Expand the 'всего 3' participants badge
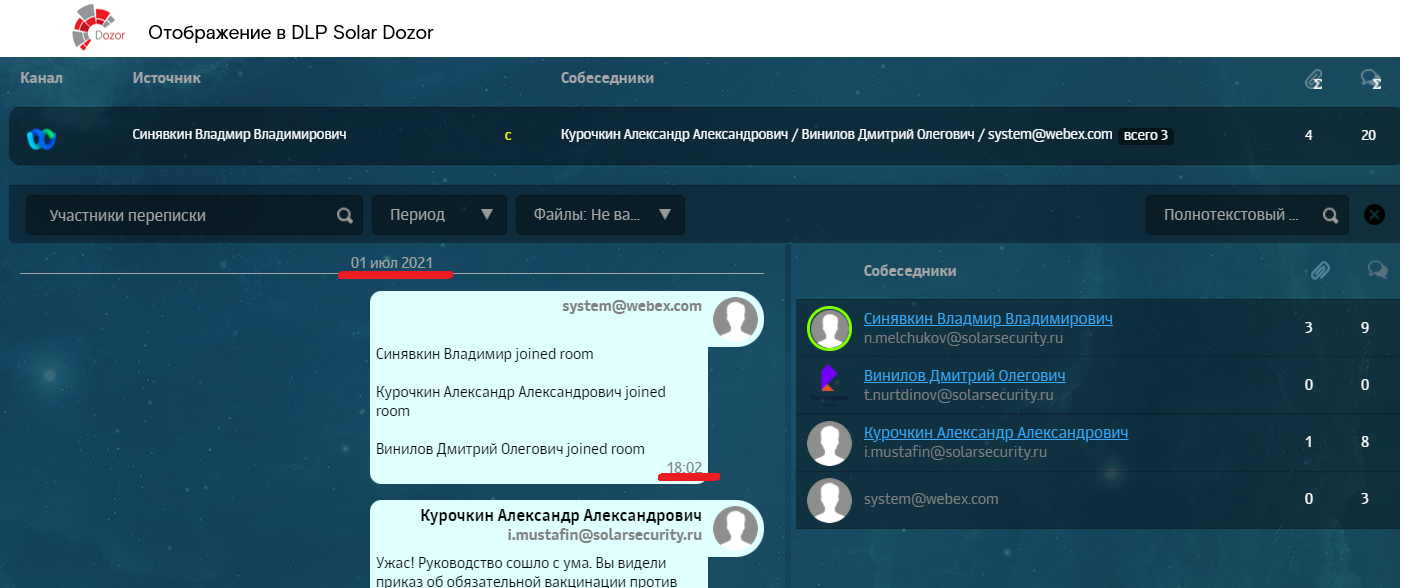Viewport: 1403px width, 588px height. point(1145,135)
